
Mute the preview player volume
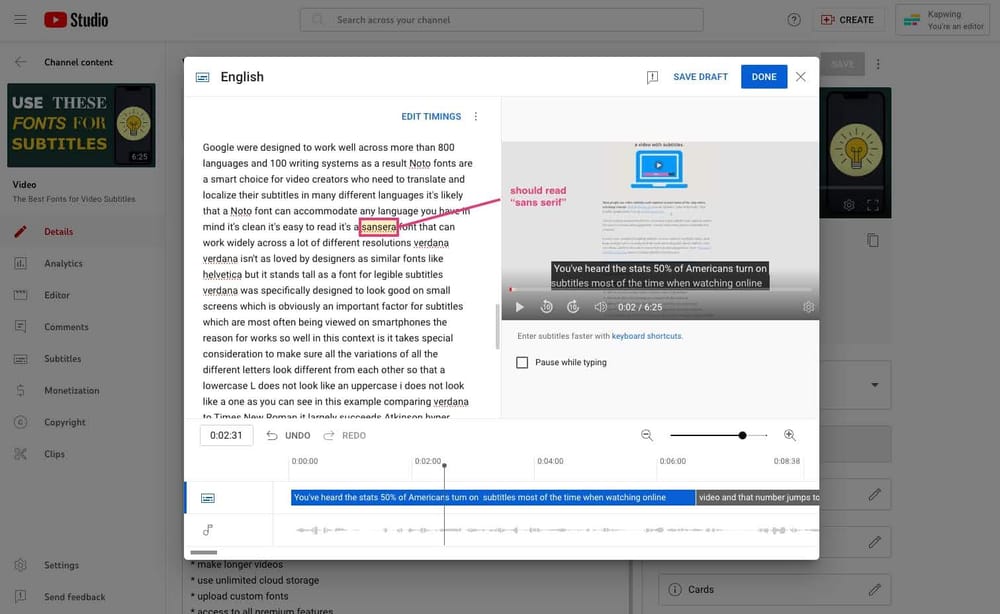point(600,306)
